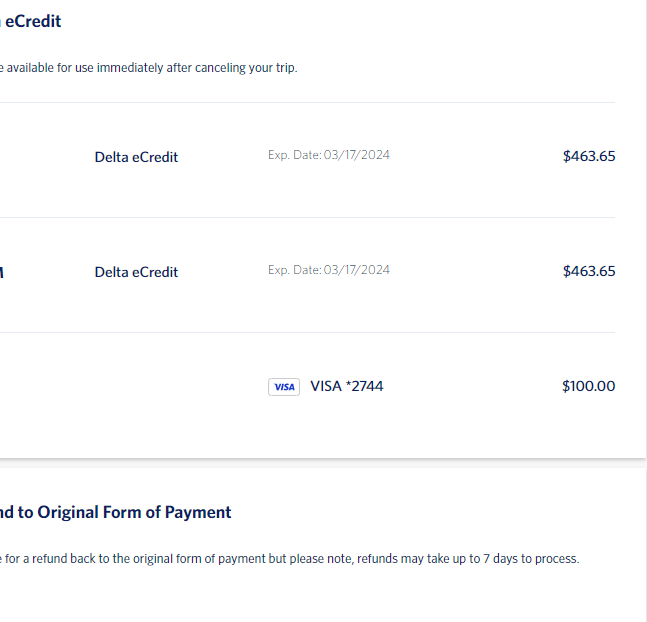Click the eCredit section heading
647x622 pixels.
click(31, 21)
